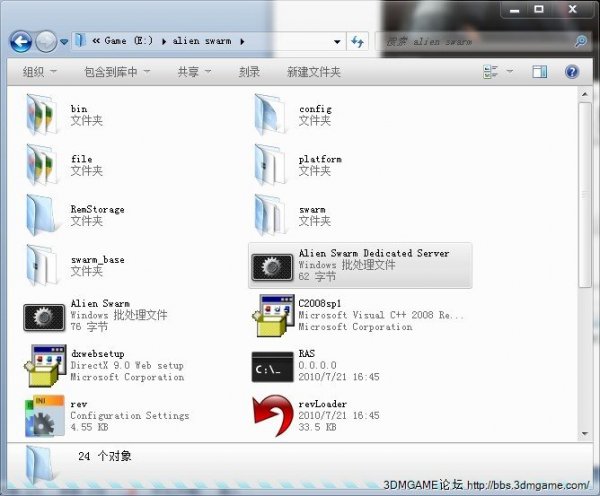
Task: Select the alien swarm breadcrumb
Action: click(202, 41)
